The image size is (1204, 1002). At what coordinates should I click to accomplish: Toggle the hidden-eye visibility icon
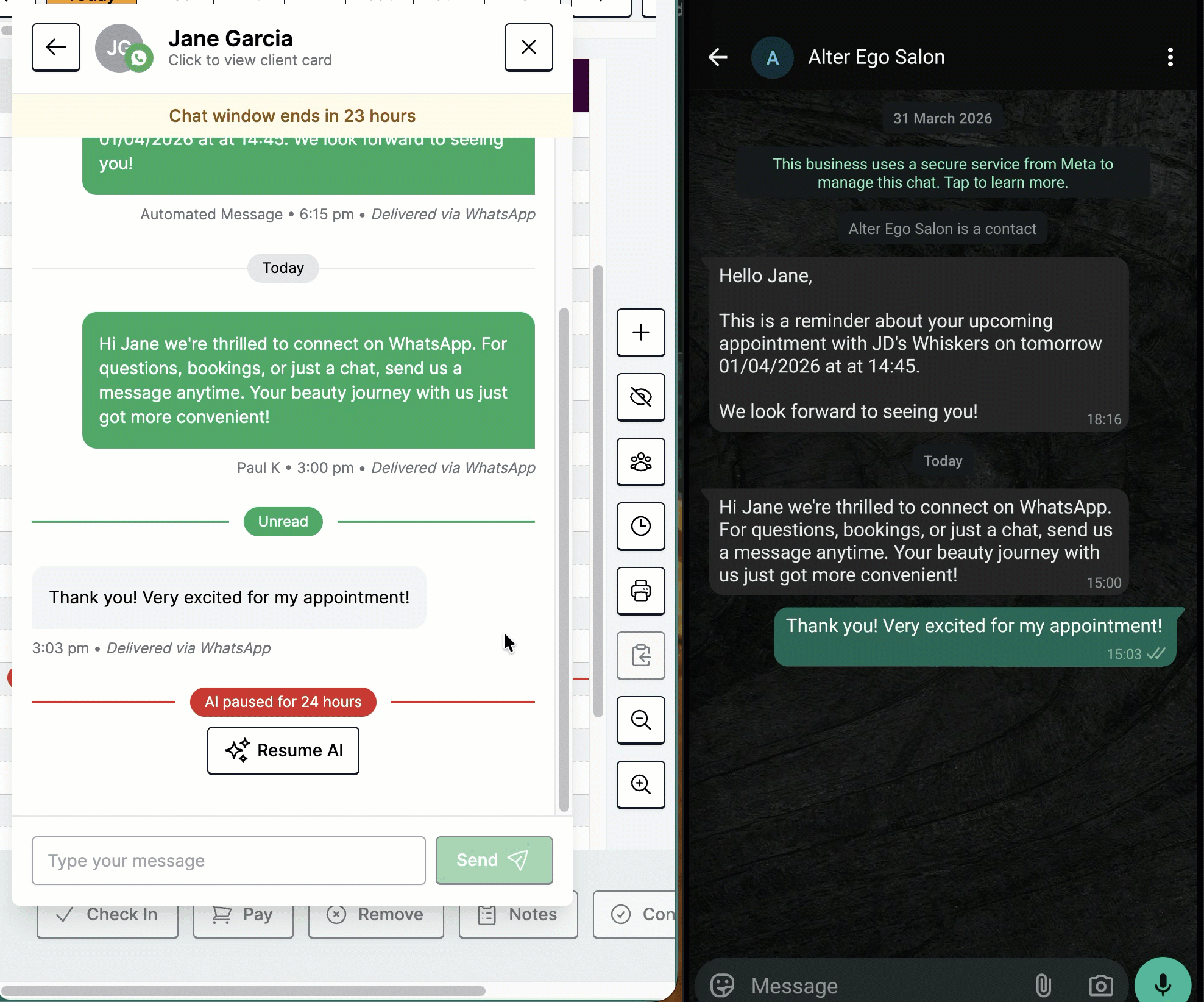tap(640, 397)
